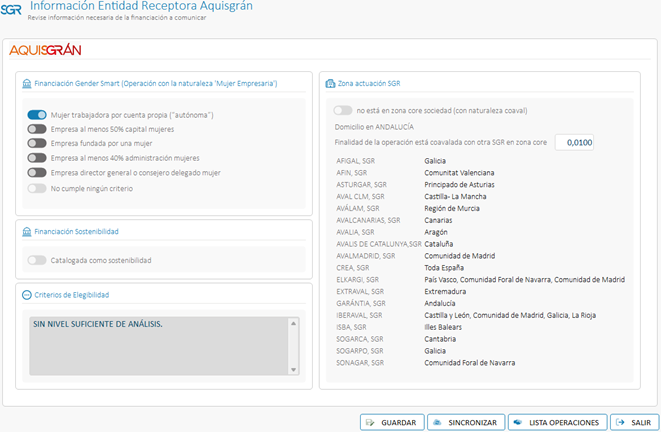Screen dimensions: 661x432
Task: Click the bank icon beside Financiación Sostenibilidad
Action: point(27,231)
